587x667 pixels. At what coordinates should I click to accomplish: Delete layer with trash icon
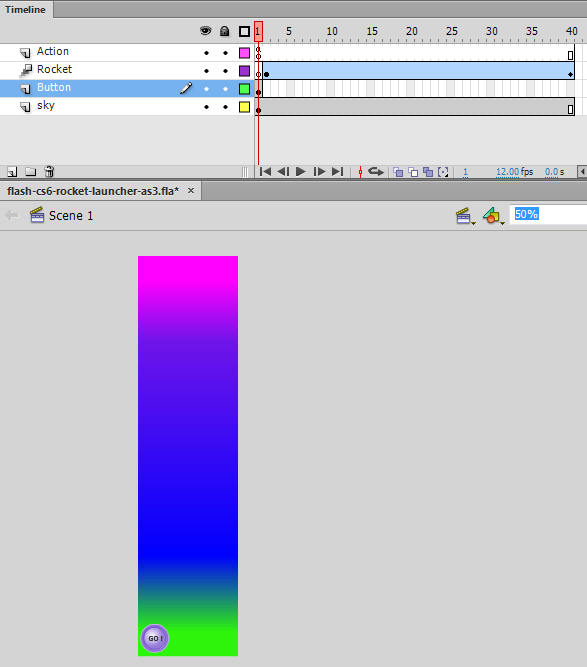[x=49, y=171]
